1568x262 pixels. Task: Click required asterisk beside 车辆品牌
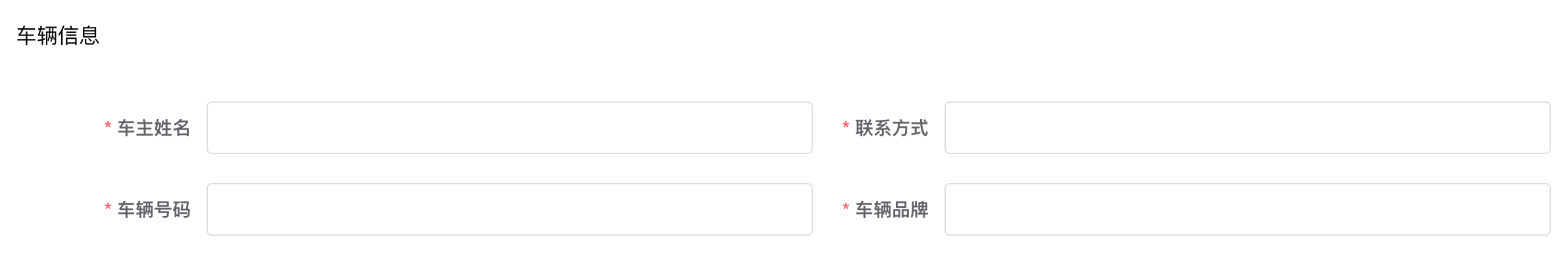coord(846,207)
